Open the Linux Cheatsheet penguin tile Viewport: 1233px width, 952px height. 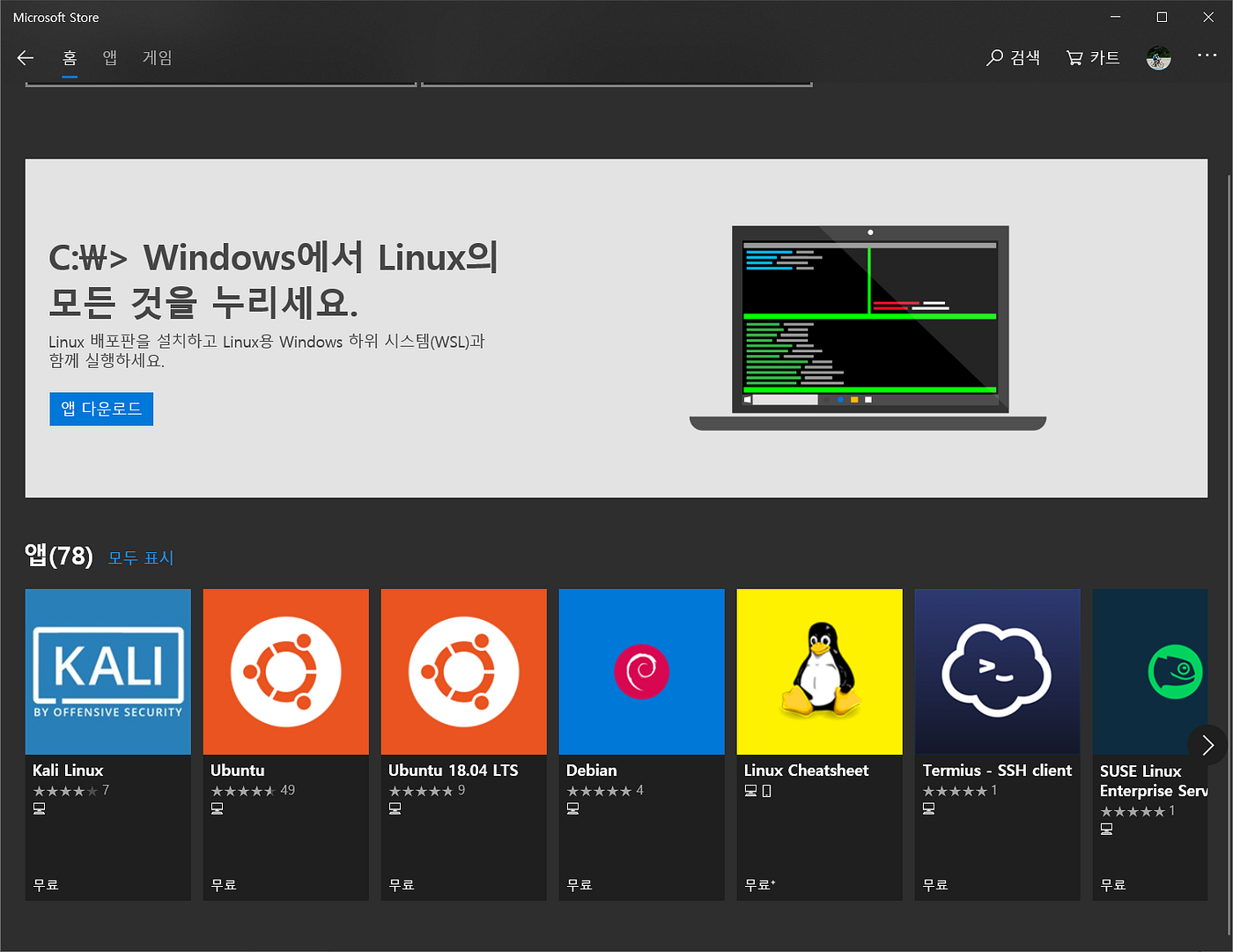tap(820, 672)
